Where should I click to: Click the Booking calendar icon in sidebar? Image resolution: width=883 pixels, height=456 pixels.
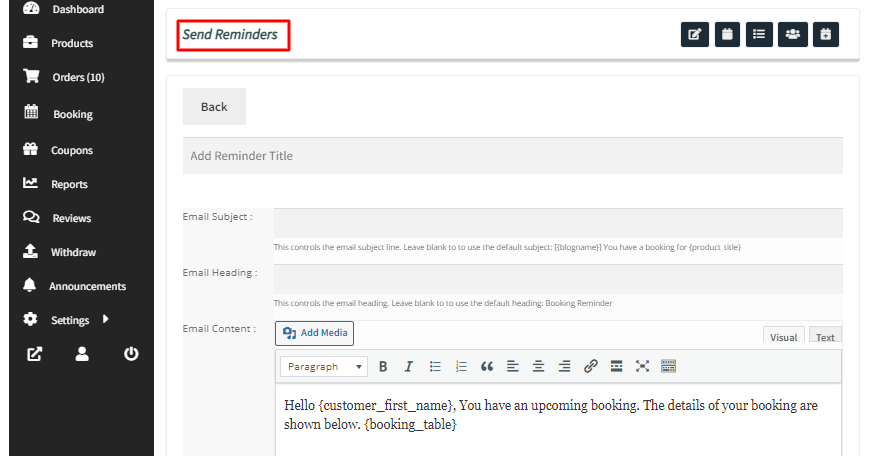(31, 111)
